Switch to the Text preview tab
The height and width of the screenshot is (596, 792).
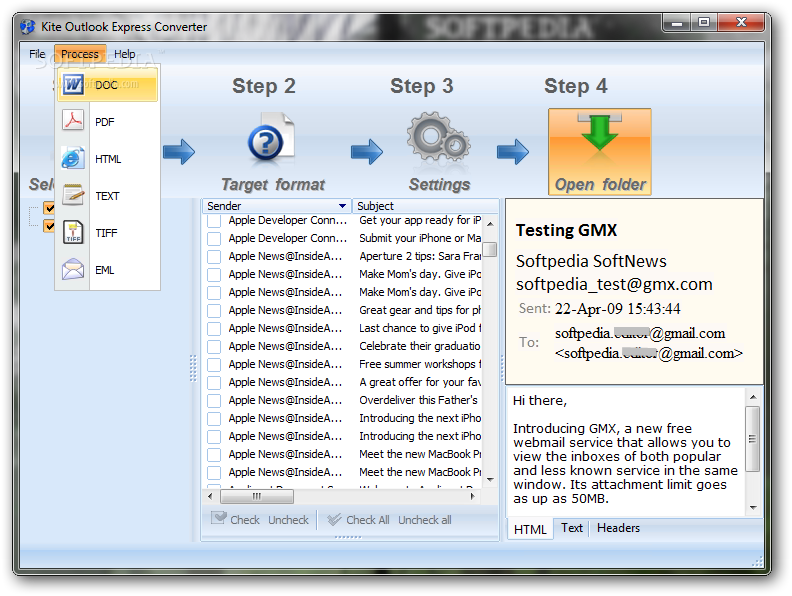tap(571, 528)
